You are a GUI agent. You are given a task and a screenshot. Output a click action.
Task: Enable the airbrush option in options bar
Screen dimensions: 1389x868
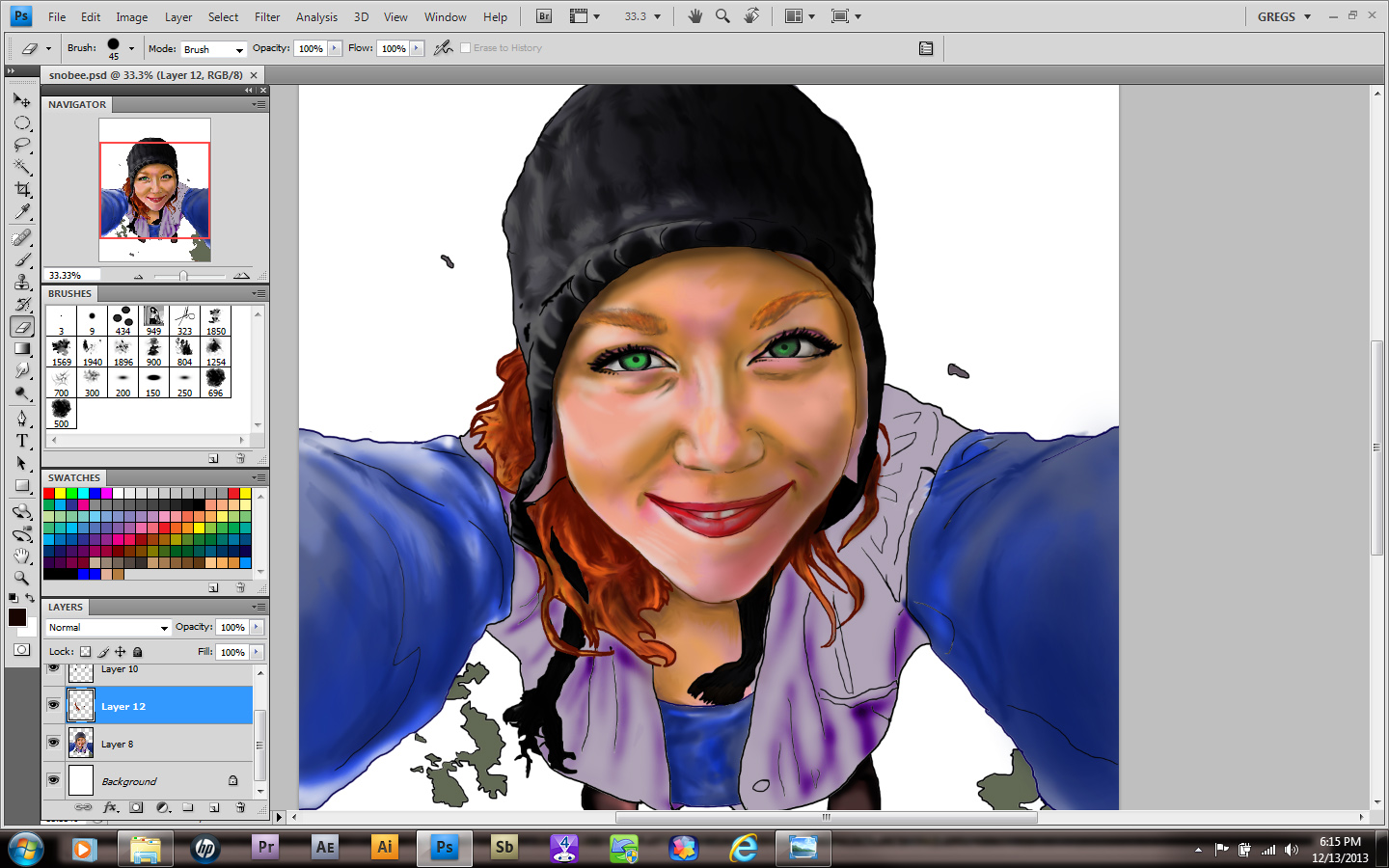click(x=443, y=48)
